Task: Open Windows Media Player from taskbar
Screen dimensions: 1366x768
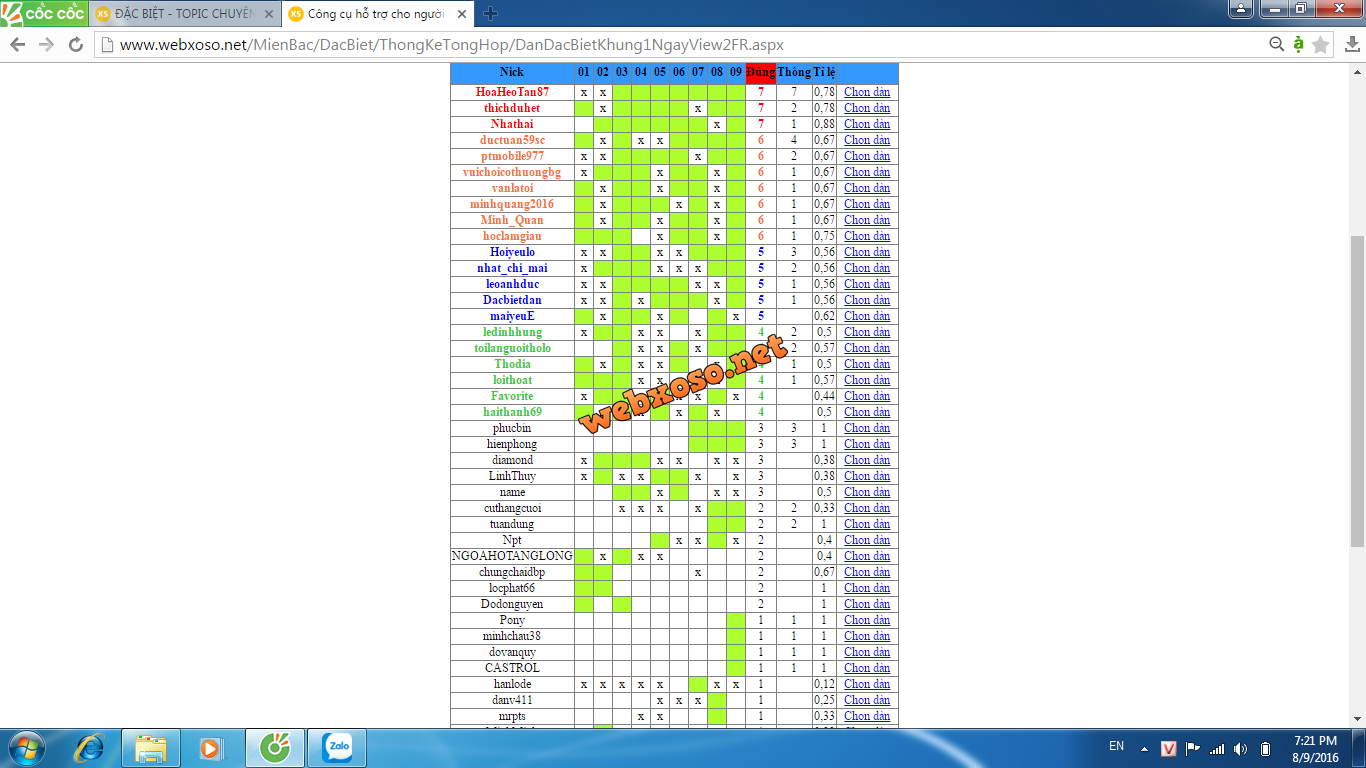Action: coord(210,748)
